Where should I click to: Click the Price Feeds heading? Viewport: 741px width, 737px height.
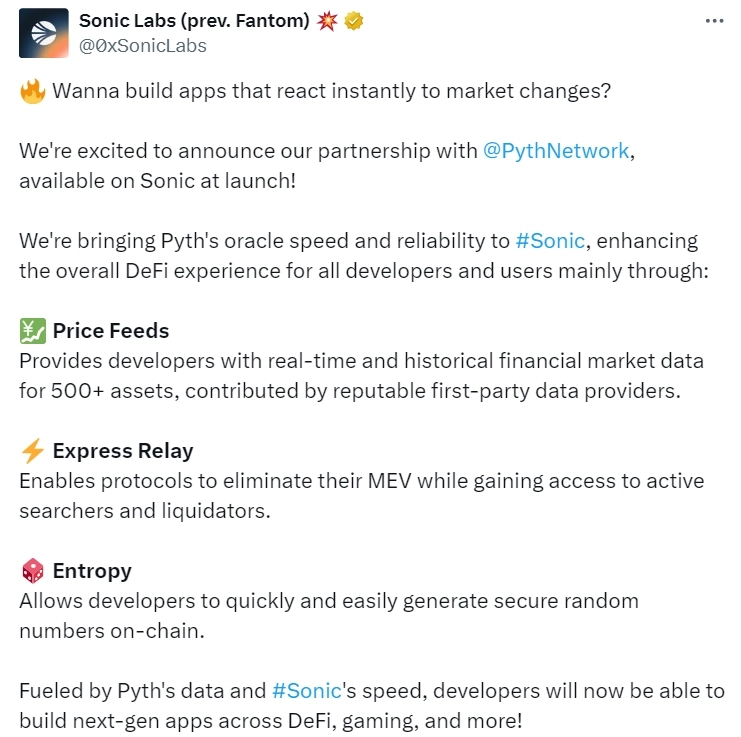coord(111,331)
